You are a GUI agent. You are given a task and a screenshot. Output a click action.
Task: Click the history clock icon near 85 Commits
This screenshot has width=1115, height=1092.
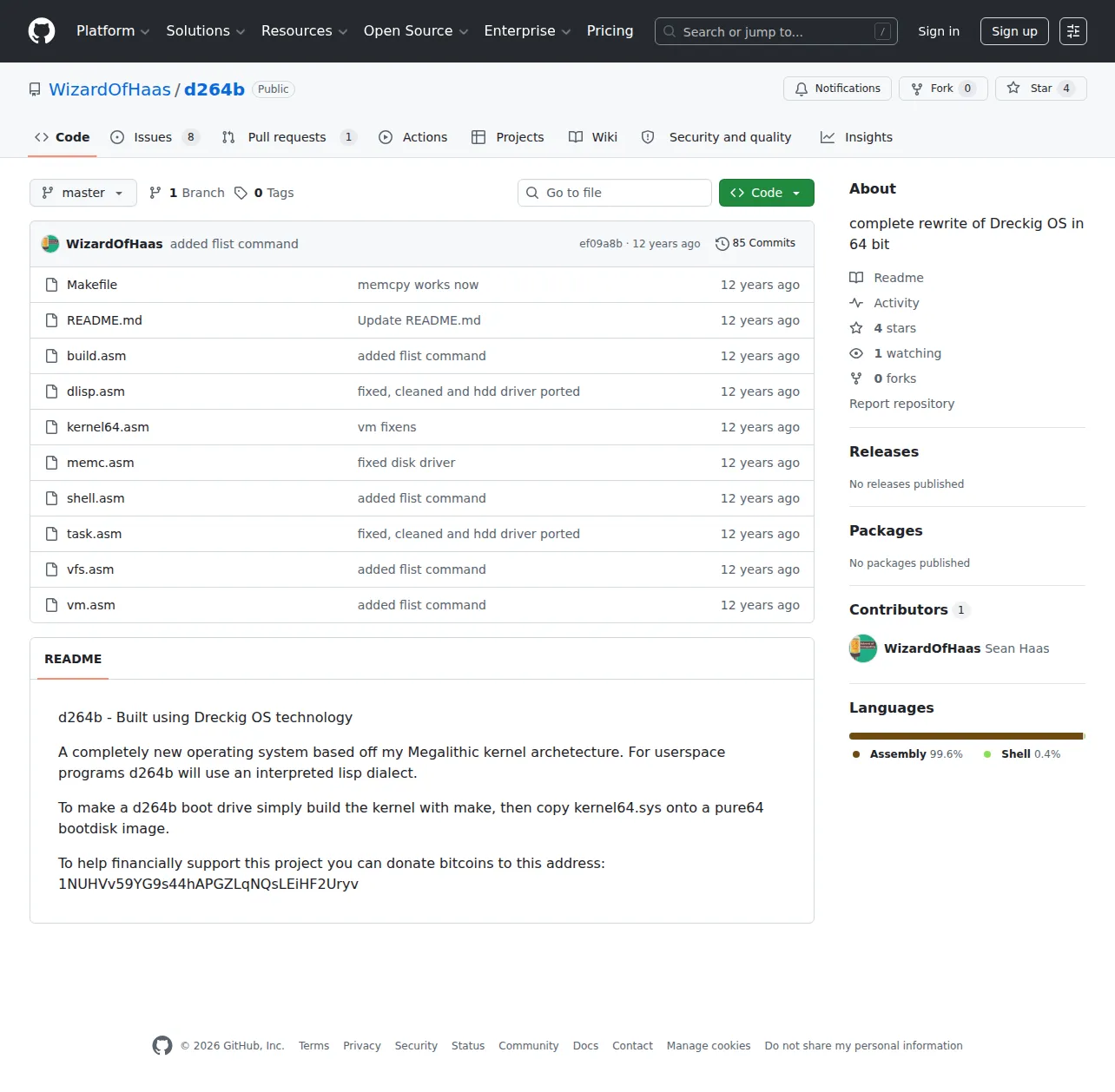click(x=722, y=244)
